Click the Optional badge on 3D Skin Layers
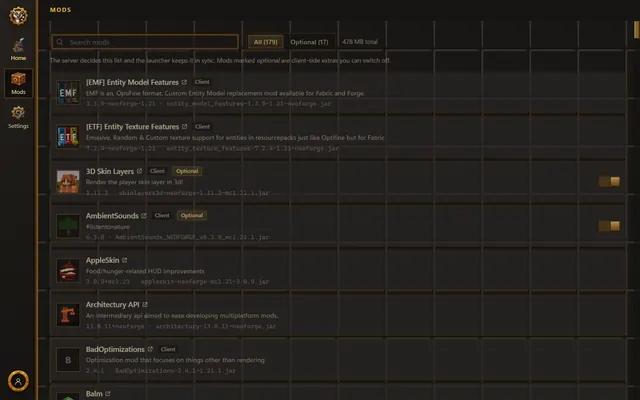The image size is (640, 400). click(187, 171)
